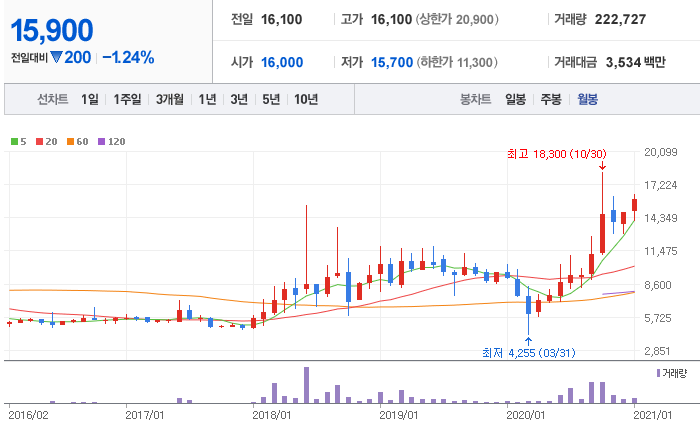Click the 최저 4,255 (03/31) annotation
700x433 pixels.
point(529,353)
